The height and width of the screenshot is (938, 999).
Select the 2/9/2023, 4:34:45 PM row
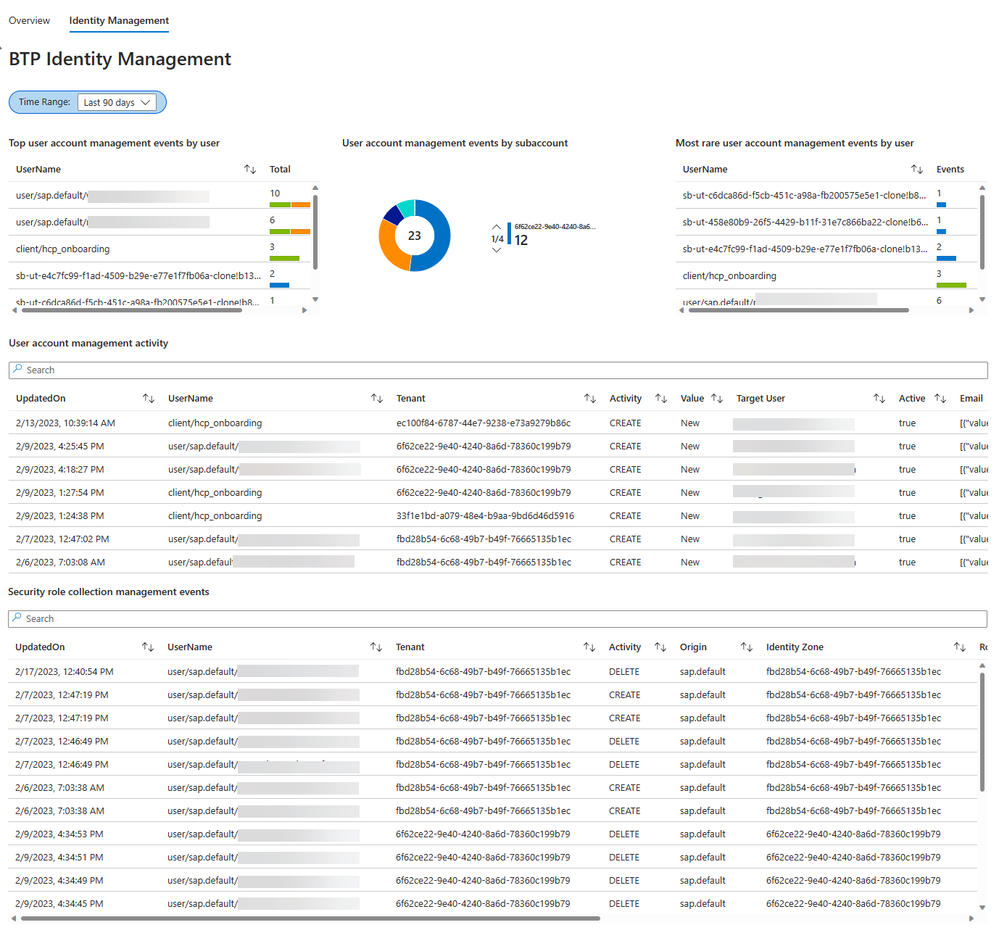click(x=492, y=904)
